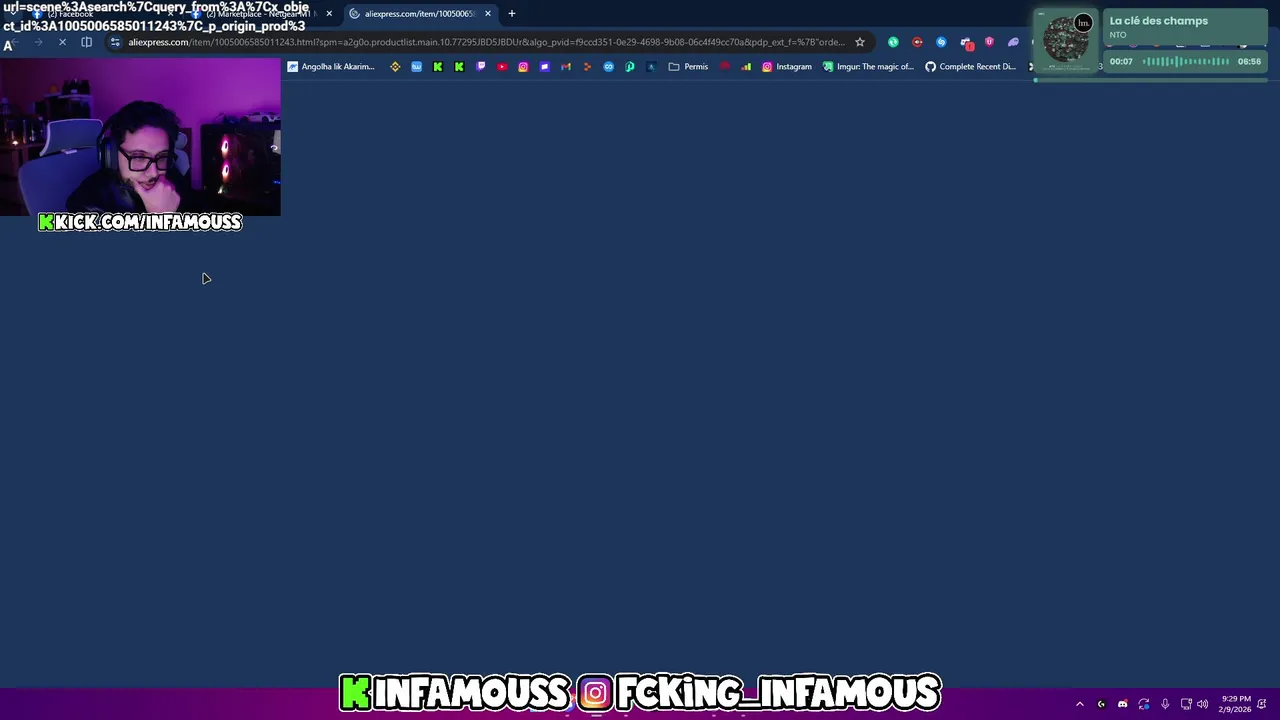Show hidden system tray icons
The width and height of the screenshot is (1280, 720).
pyautogui.click(x=1079, y=704)
